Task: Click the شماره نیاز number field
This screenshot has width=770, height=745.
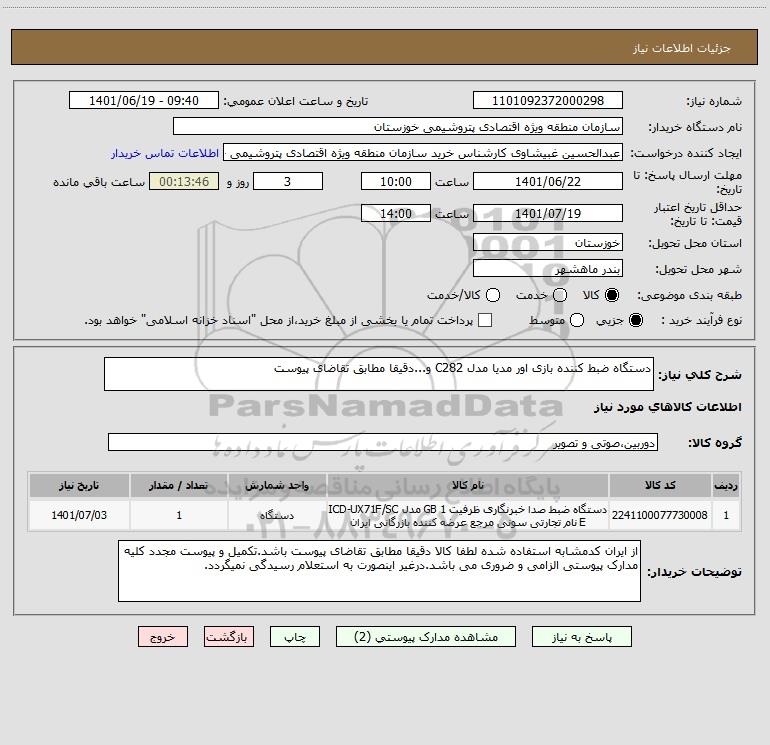Action: tap(548, 100)
